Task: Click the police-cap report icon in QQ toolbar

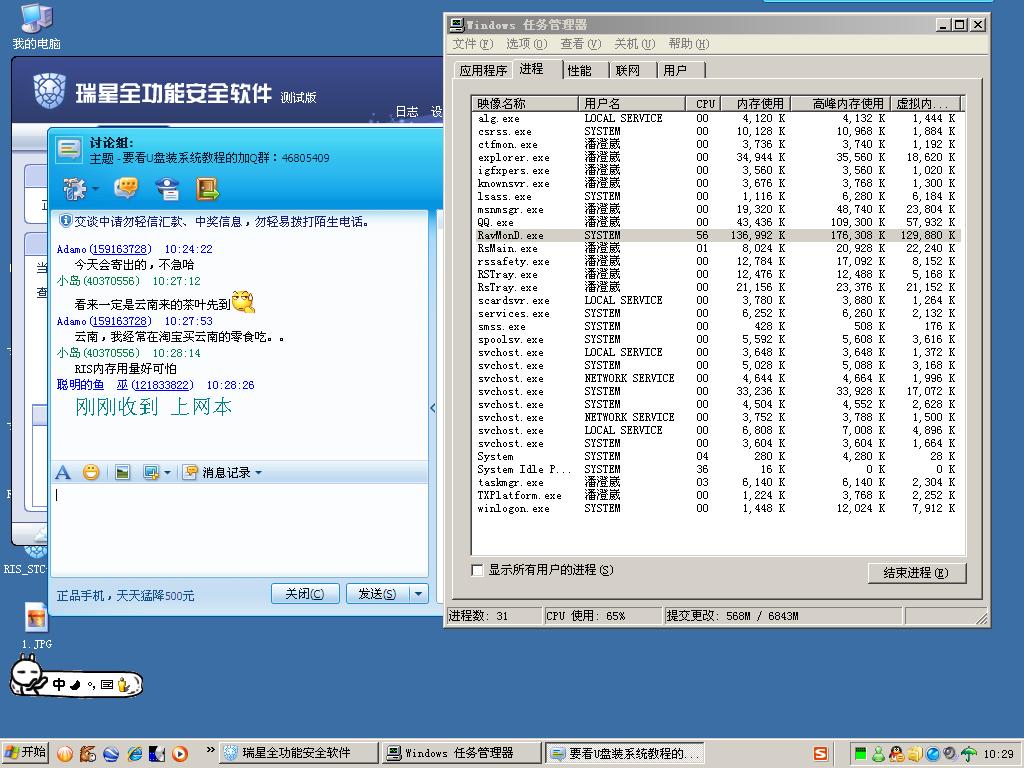Action: pos(167,189)
